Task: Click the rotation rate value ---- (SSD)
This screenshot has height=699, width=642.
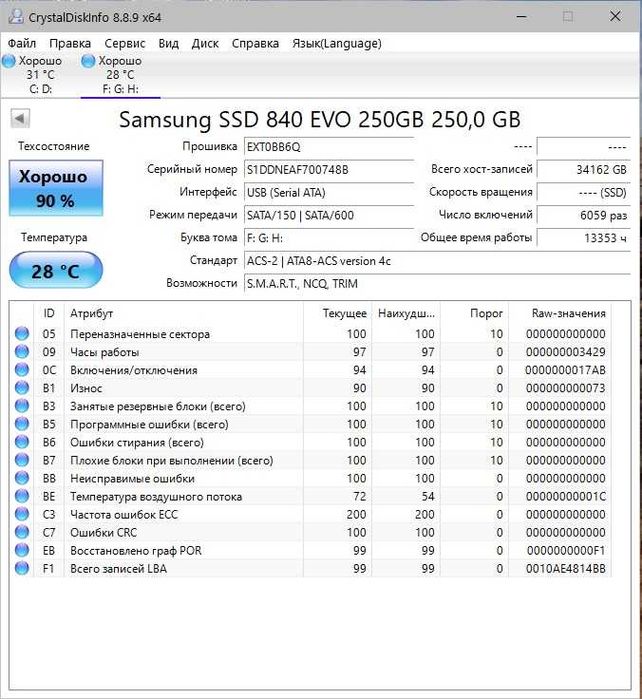Action: click(x=584, y=192)
